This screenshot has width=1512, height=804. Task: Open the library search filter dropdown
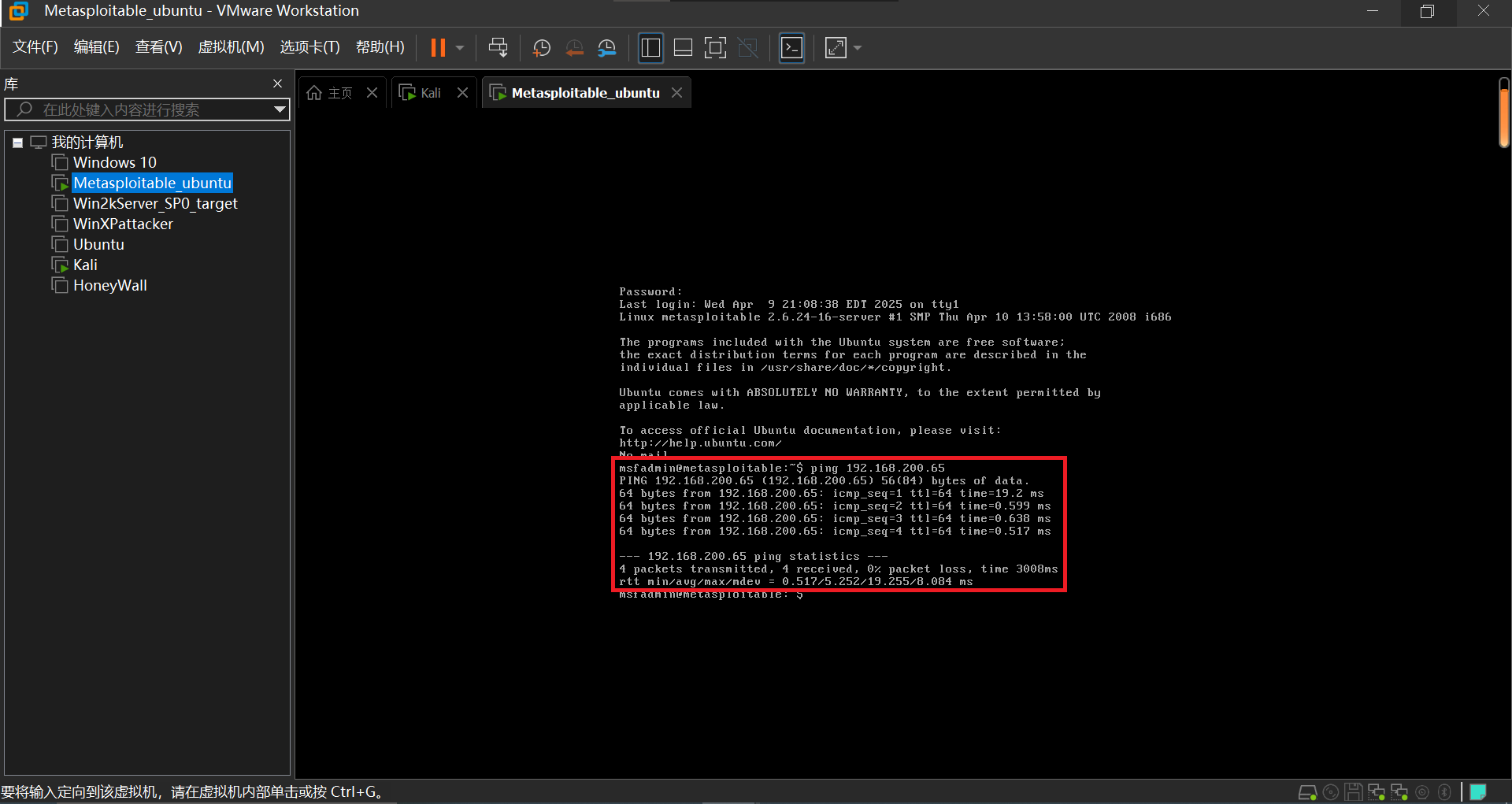pos(280,109)
